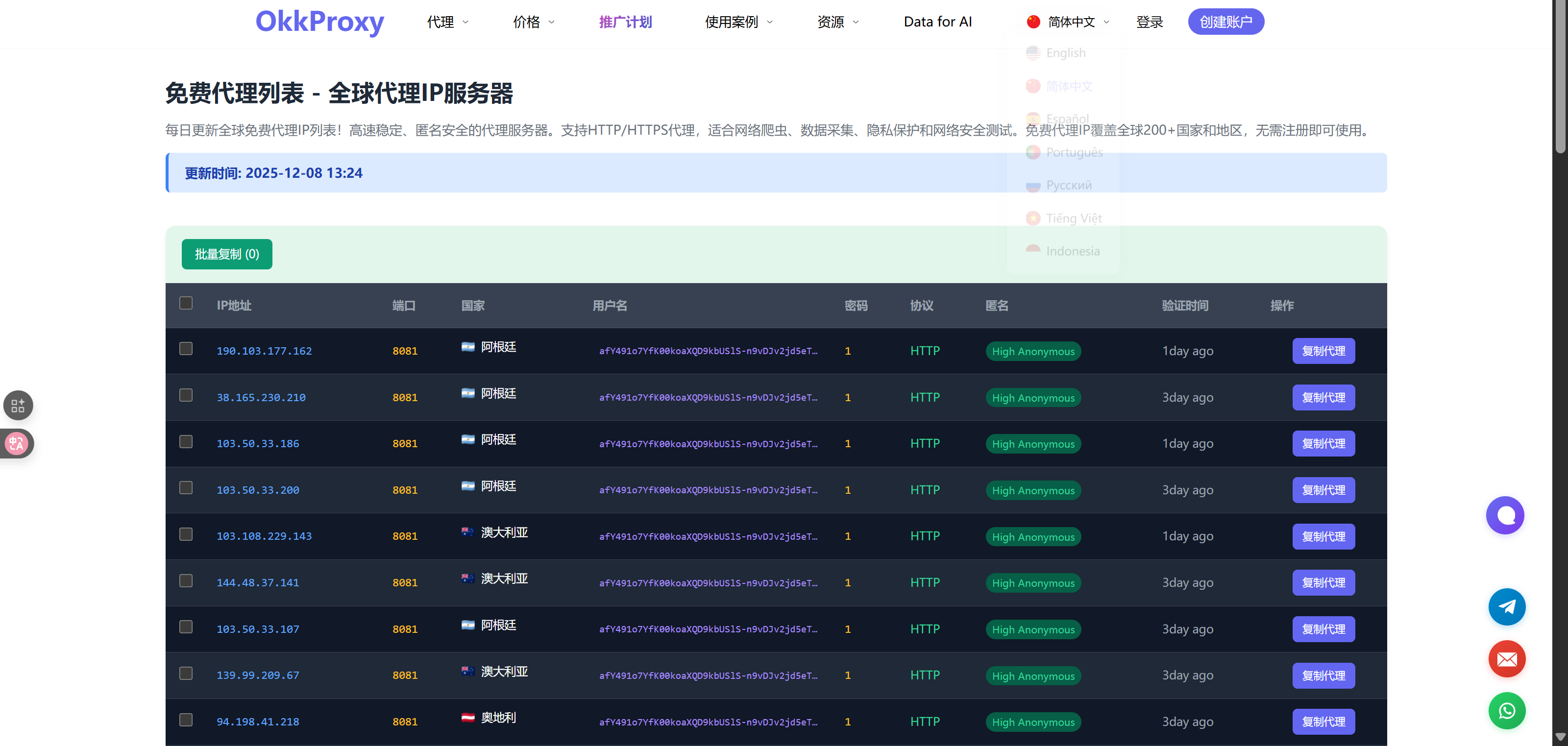Open the WhatsApp chat icon
Image resolution: width=1568 pixels, height=746 pixels.
pos(1507,711)
